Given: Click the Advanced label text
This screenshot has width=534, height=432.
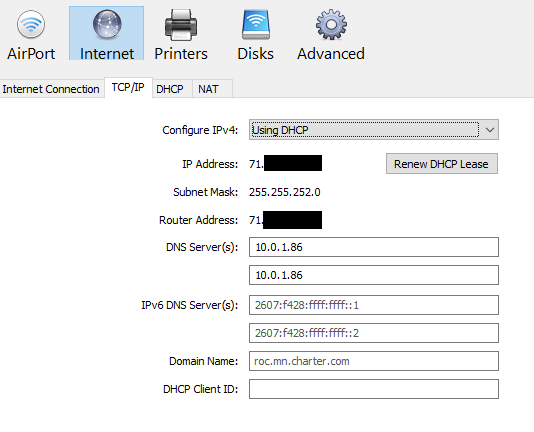Looking at the screenshot, I should pyautogui.click(x=331, y=54).
